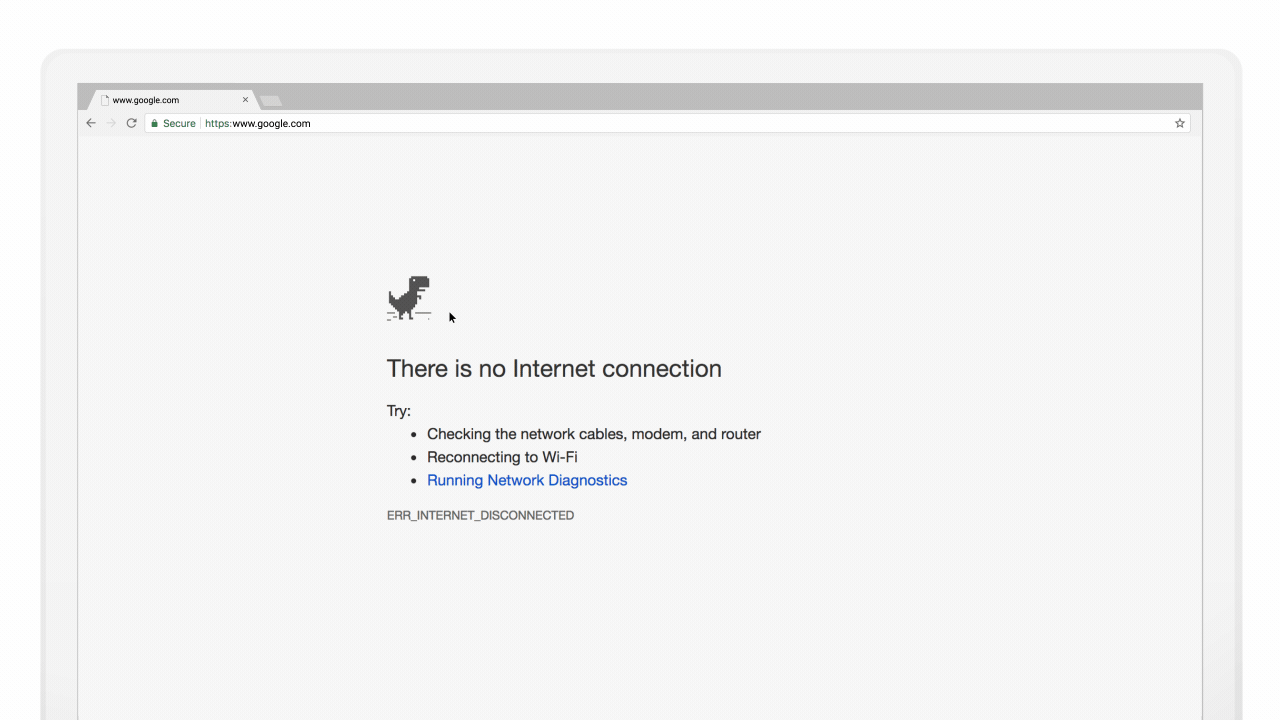Image resolution: width=1280 pixels, height=720 pixels.
Task: Bookmark this page with the star icon
Action: (x=1180, y=123)
